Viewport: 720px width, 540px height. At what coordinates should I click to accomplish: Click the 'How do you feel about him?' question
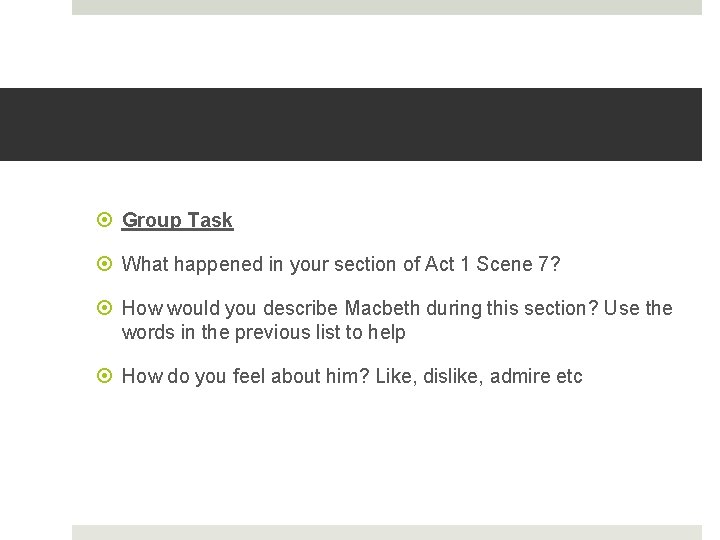(245, 377)
